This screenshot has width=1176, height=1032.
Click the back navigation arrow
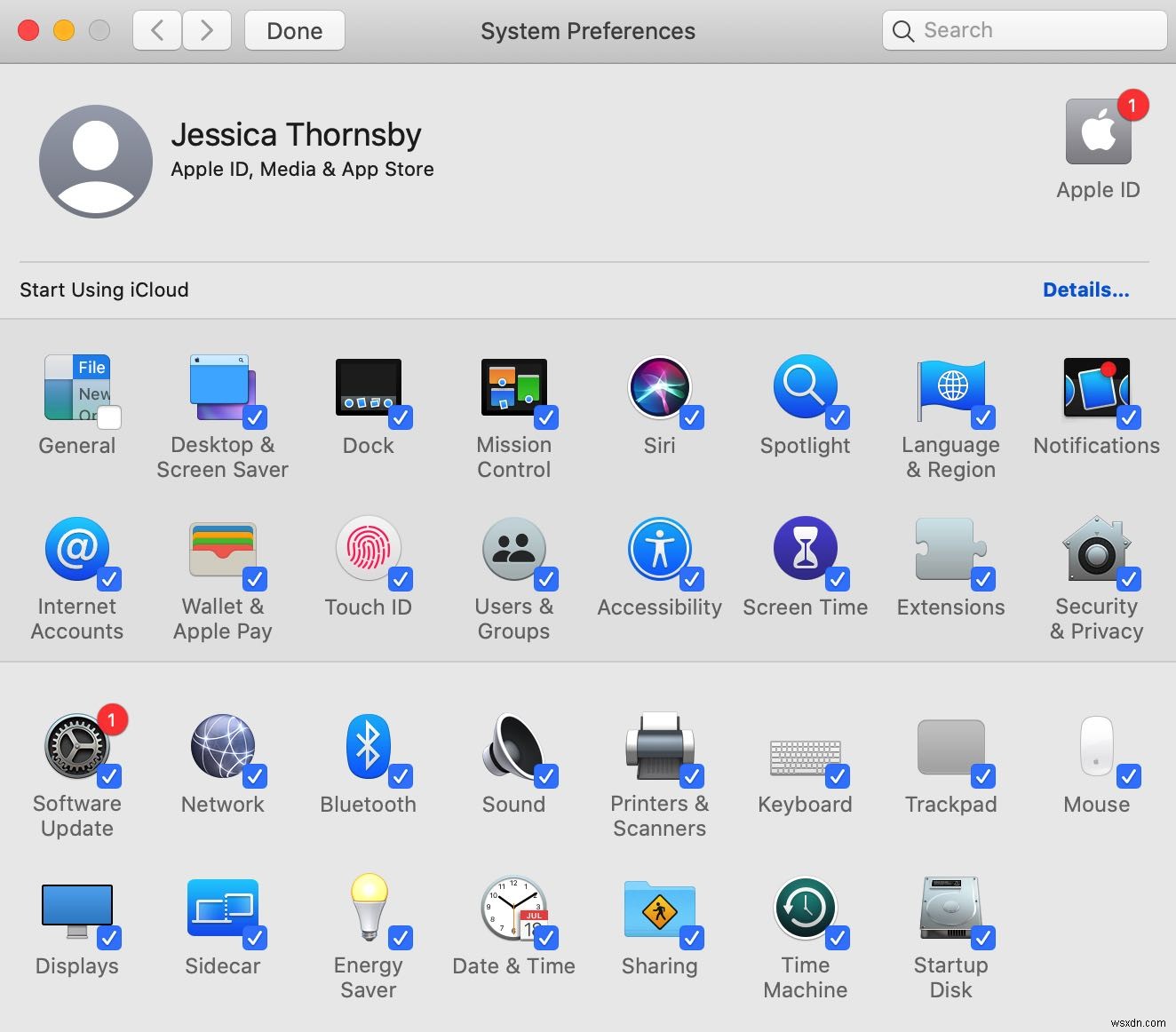[x=156, y=30]
